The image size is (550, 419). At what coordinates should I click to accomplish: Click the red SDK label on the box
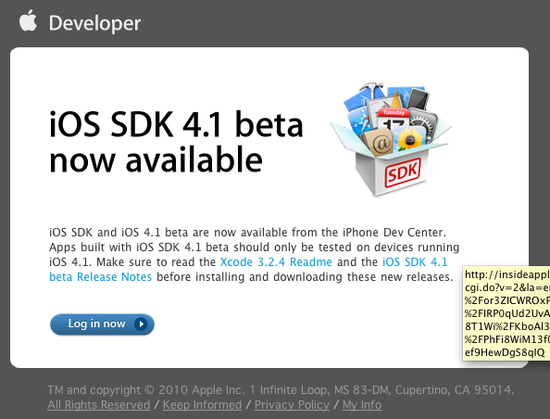(x=402, y=173)
